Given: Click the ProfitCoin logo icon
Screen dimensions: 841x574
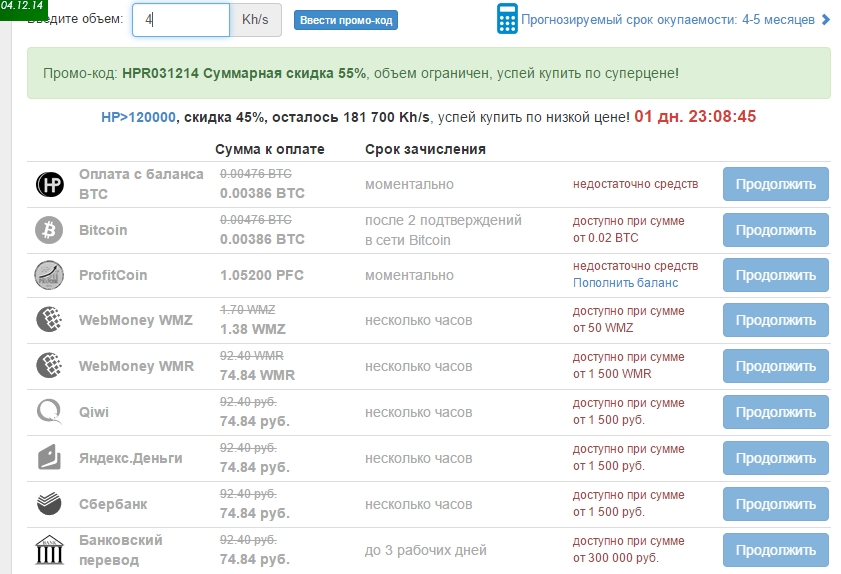Looking at the screenshot, I should [49, 275].
